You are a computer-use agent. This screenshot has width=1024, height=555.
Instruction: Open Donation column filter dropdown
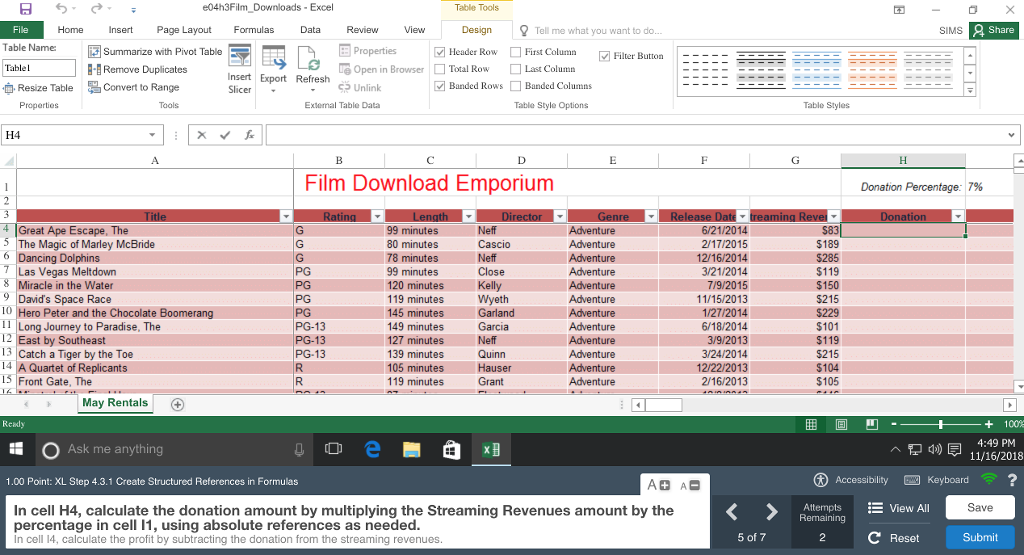point(958,216)
